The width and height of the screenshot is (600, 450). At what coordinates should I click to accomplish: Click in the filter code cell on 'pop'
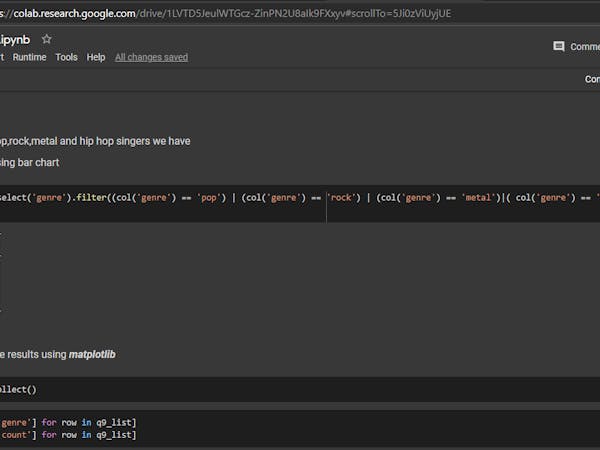tap(209, 198)
